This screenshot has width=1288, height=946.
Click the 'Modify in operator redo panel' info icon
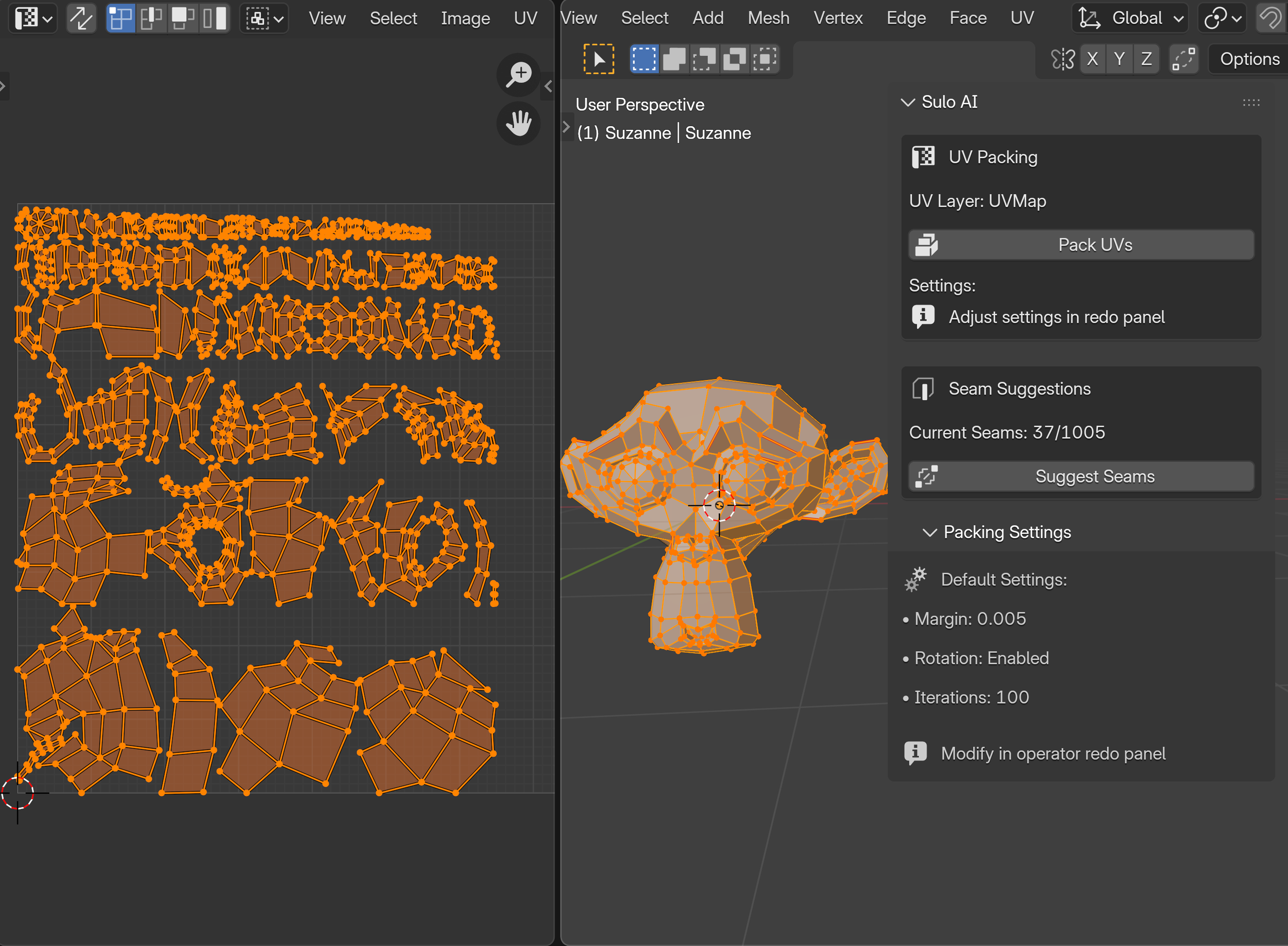click(x=916, y=753)
